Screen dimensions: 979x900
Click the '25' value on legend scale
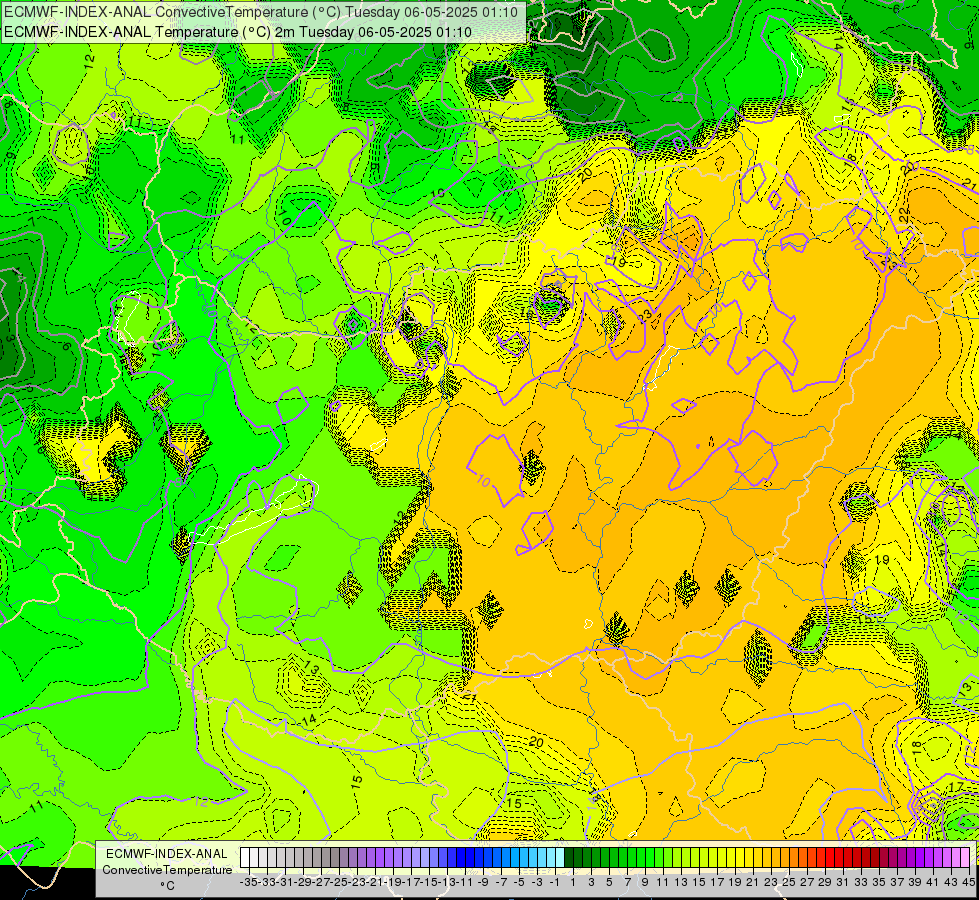point(789,882)
